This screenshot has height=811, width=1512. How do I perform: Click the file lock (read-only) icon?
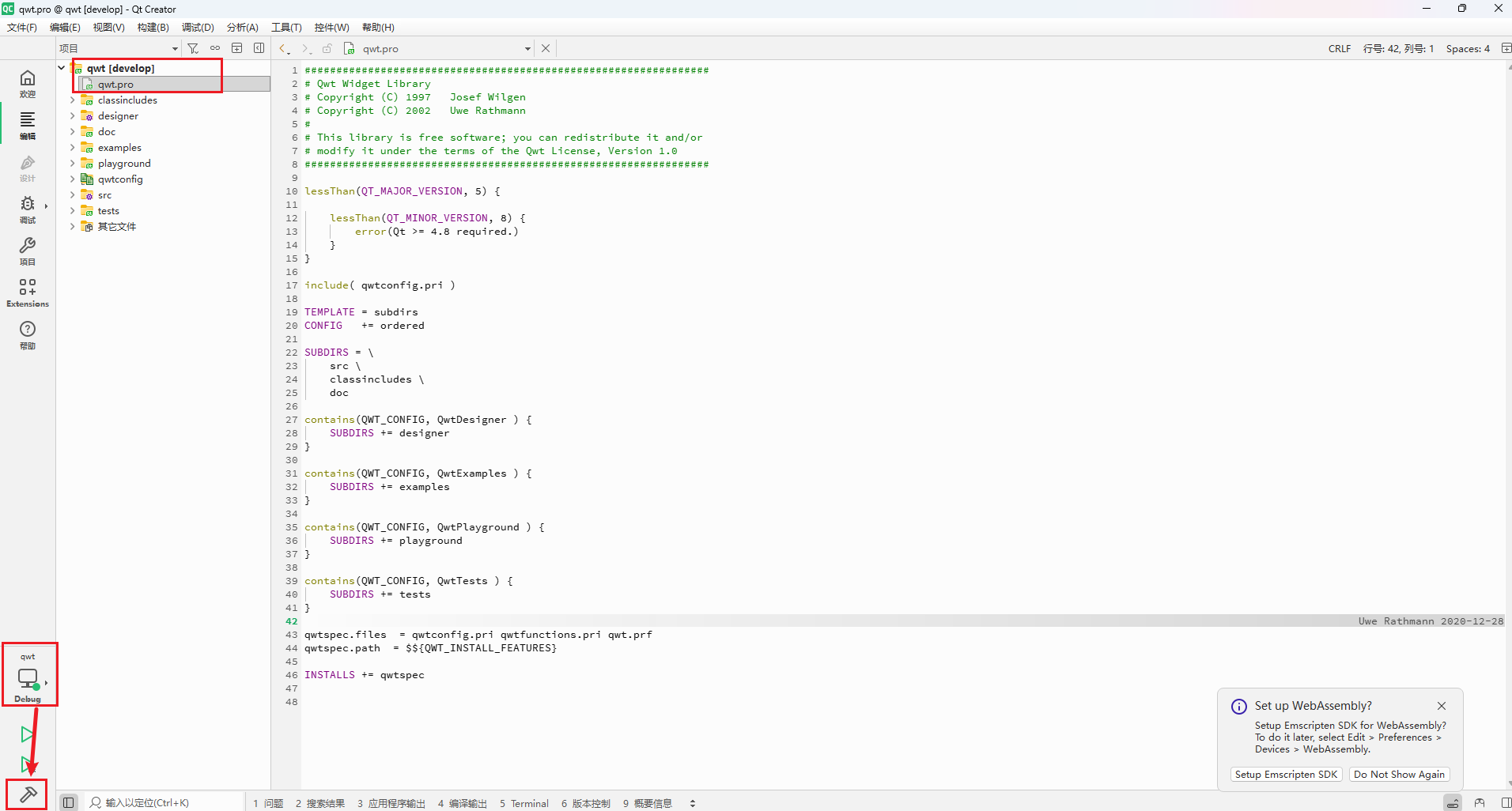pos(327,48)
